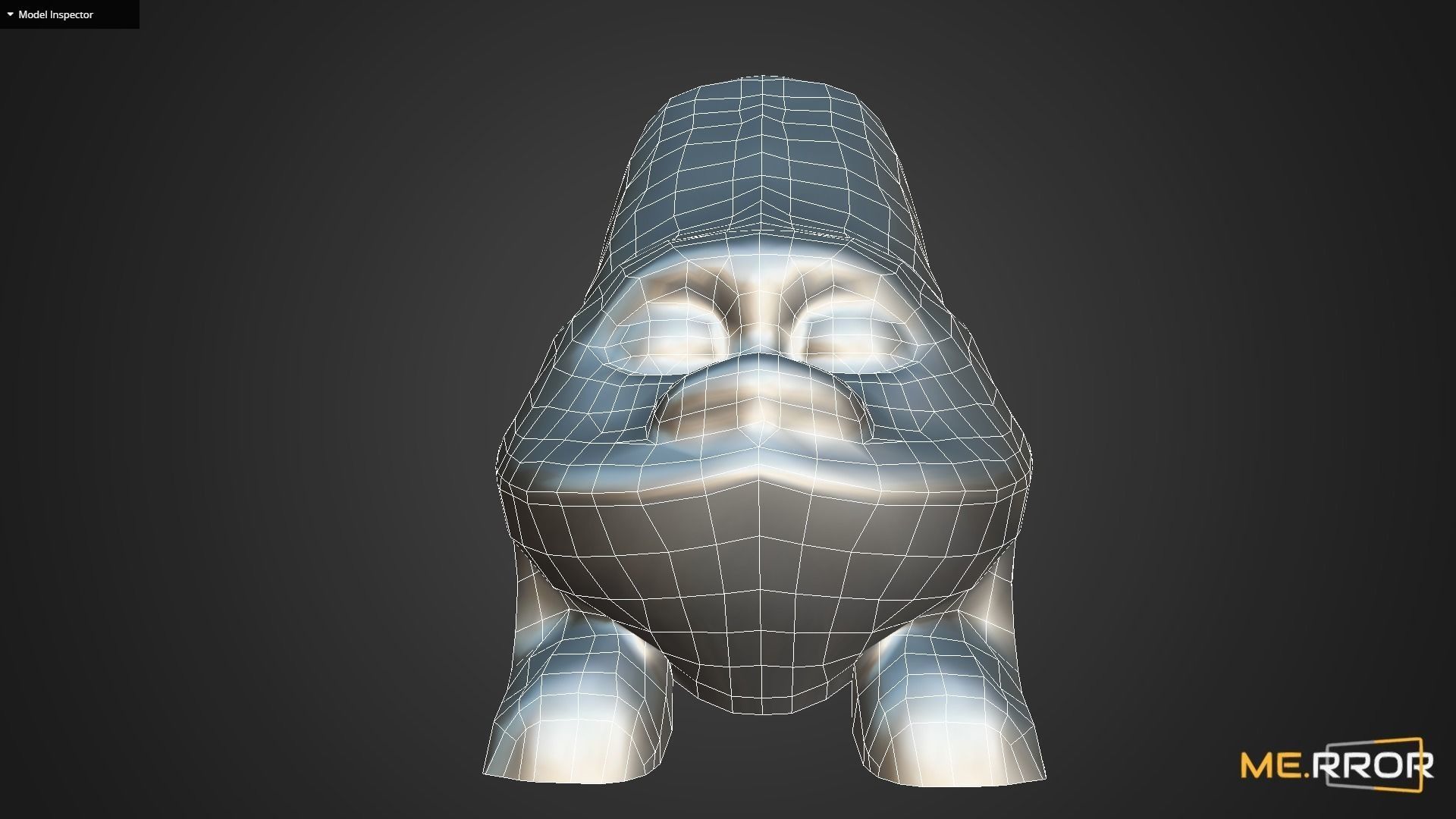The image size is (1456, 819).
Task: Click the protruding snout of the model
Action: (x=761, y=406)
